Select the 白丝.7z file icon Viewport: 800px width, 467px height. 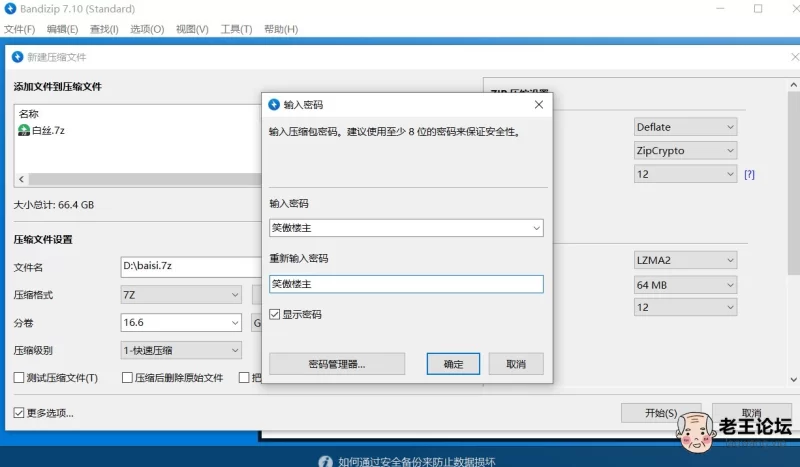(x=24, y=131)
